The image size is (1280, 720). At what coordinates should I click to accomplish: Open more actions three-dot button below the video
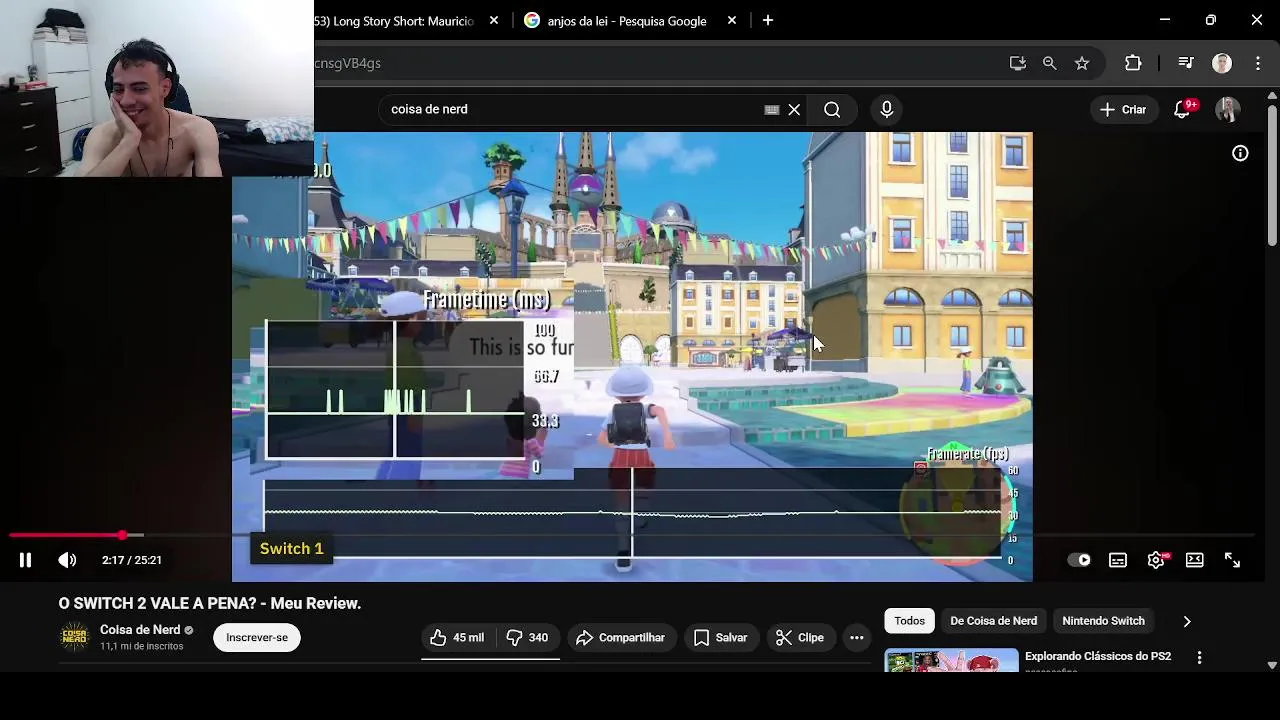coord(856,637)
